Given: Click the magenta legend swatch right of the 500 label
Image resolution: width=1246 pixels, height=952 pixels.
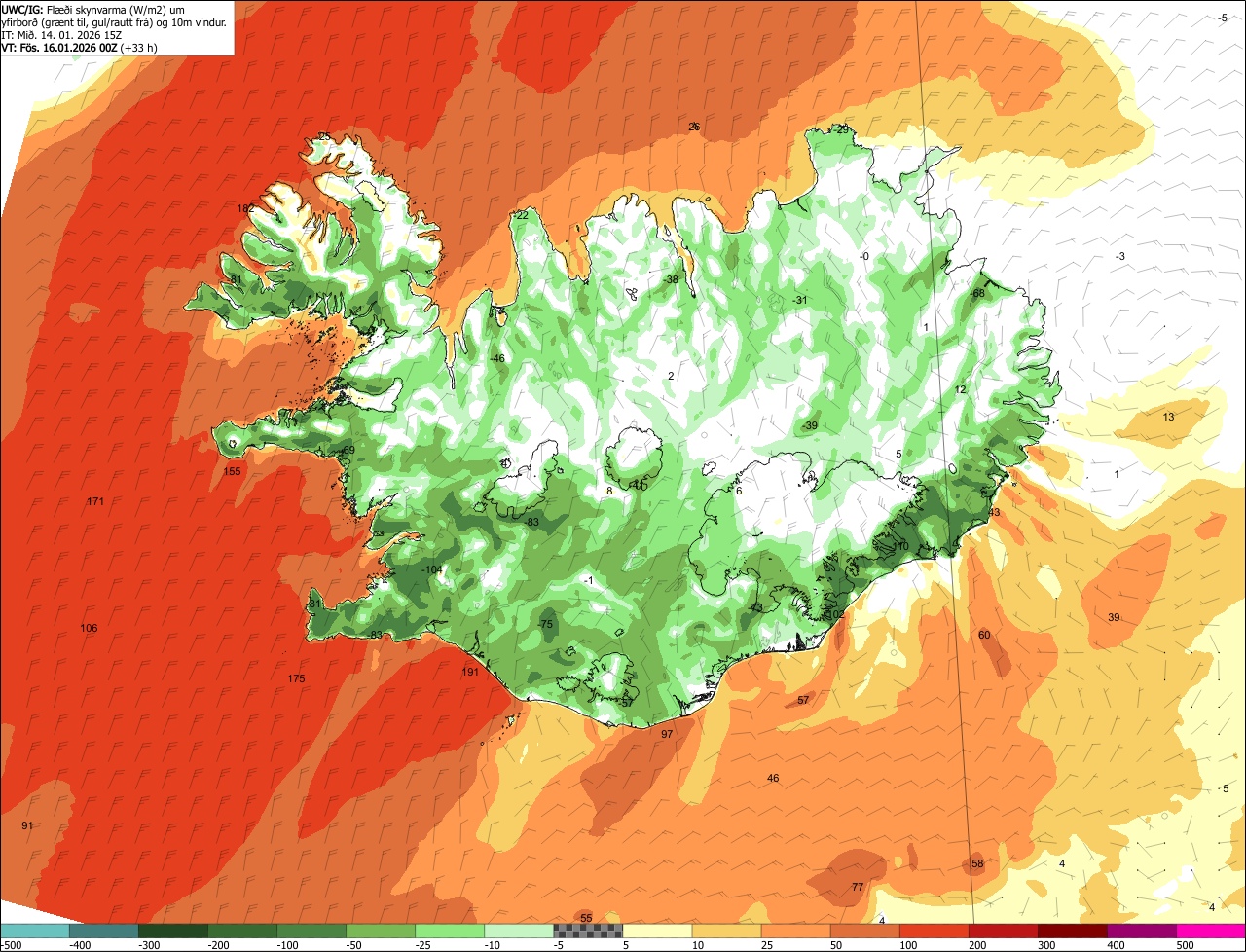Looking at the screenshot, I should point(1211,931).
